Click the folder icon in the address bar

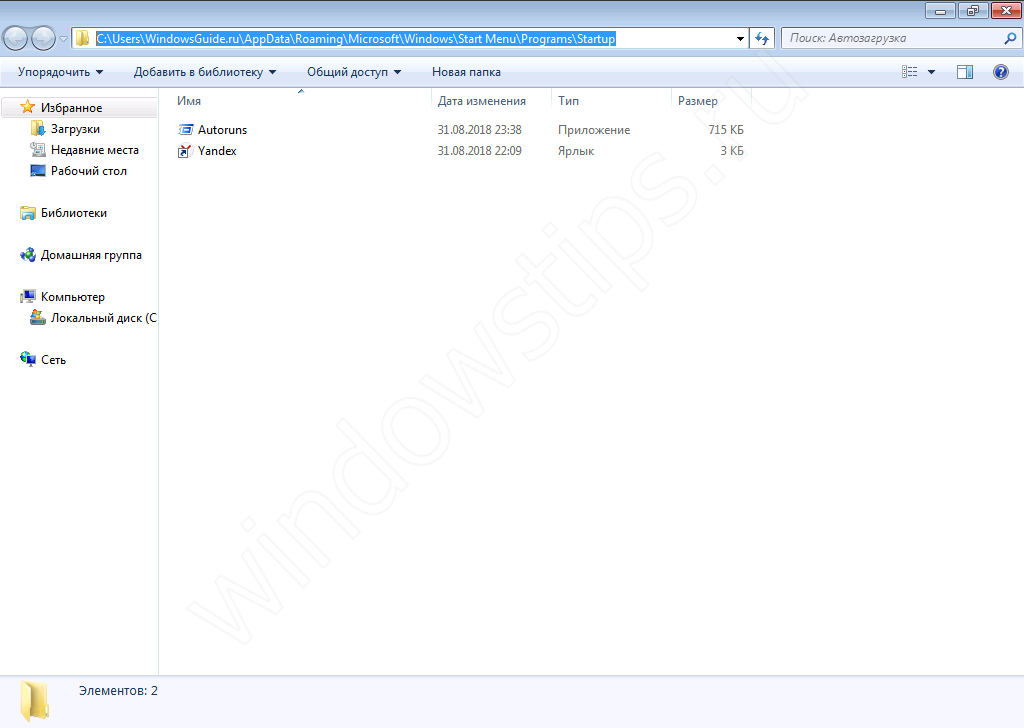82,39
